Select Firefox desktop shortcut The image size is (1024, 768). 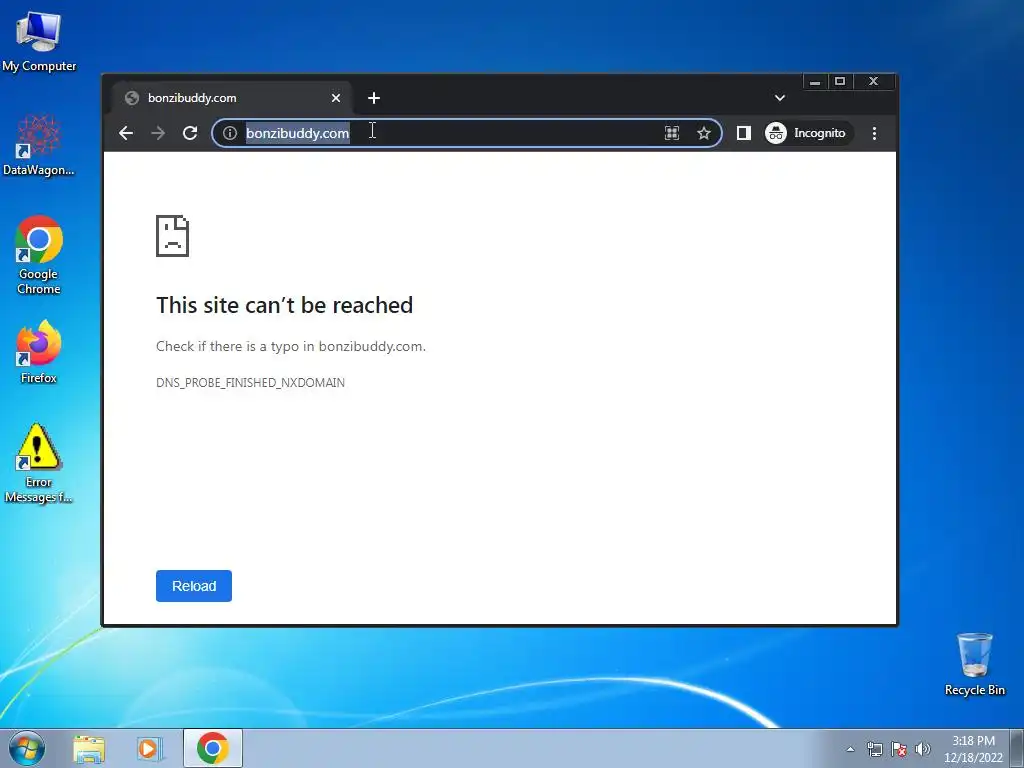[39, 352]
